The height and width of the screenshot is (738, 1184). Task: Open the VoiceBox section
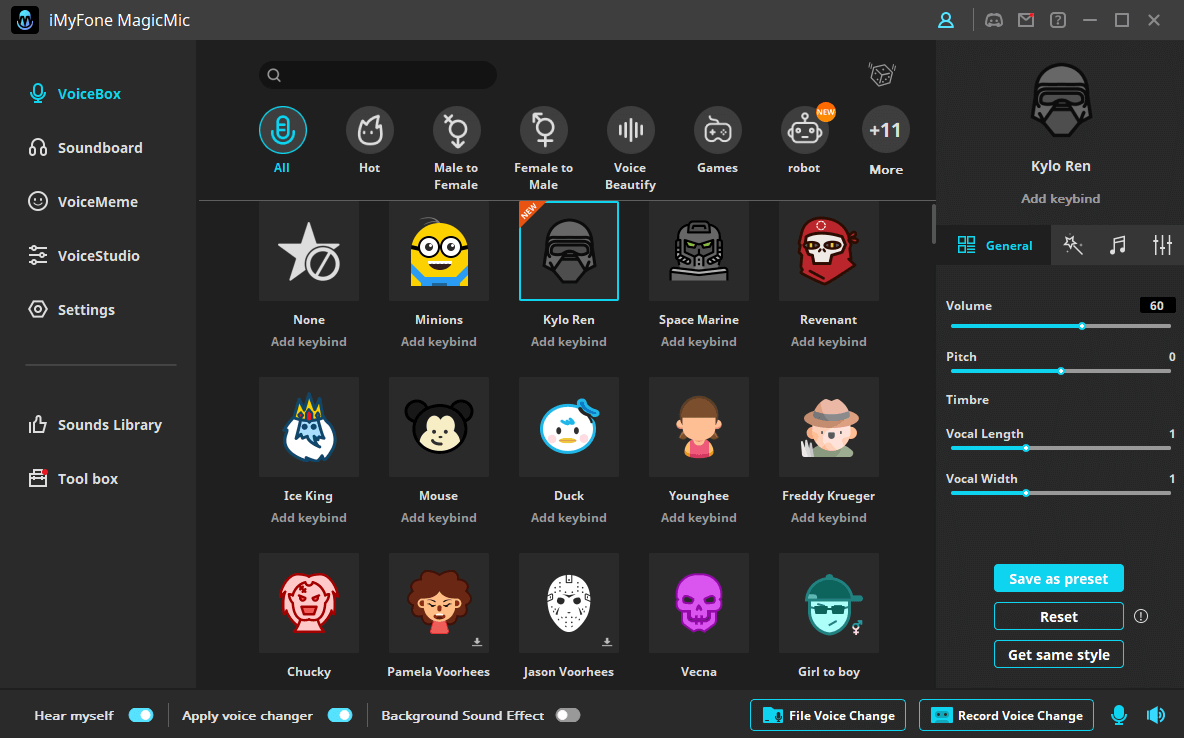76,94
